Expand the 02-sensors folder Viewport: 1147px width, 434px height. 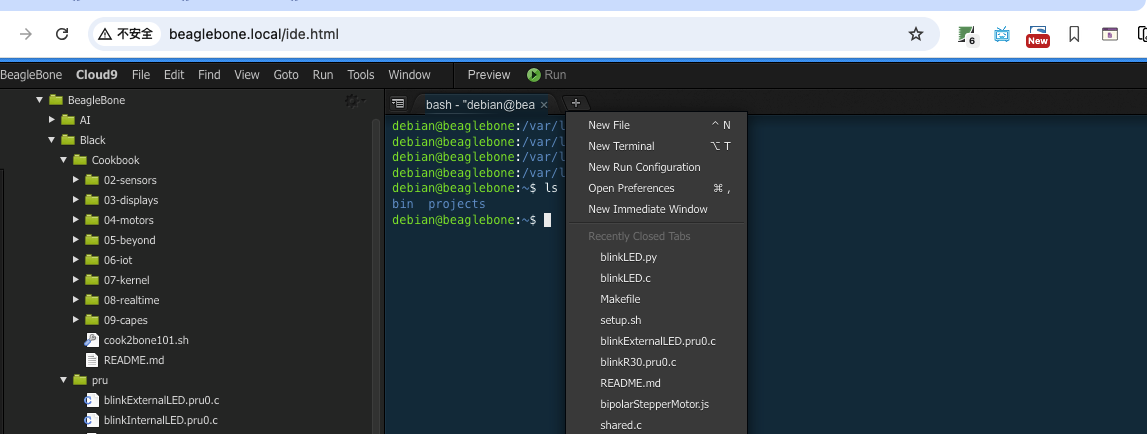76,179
